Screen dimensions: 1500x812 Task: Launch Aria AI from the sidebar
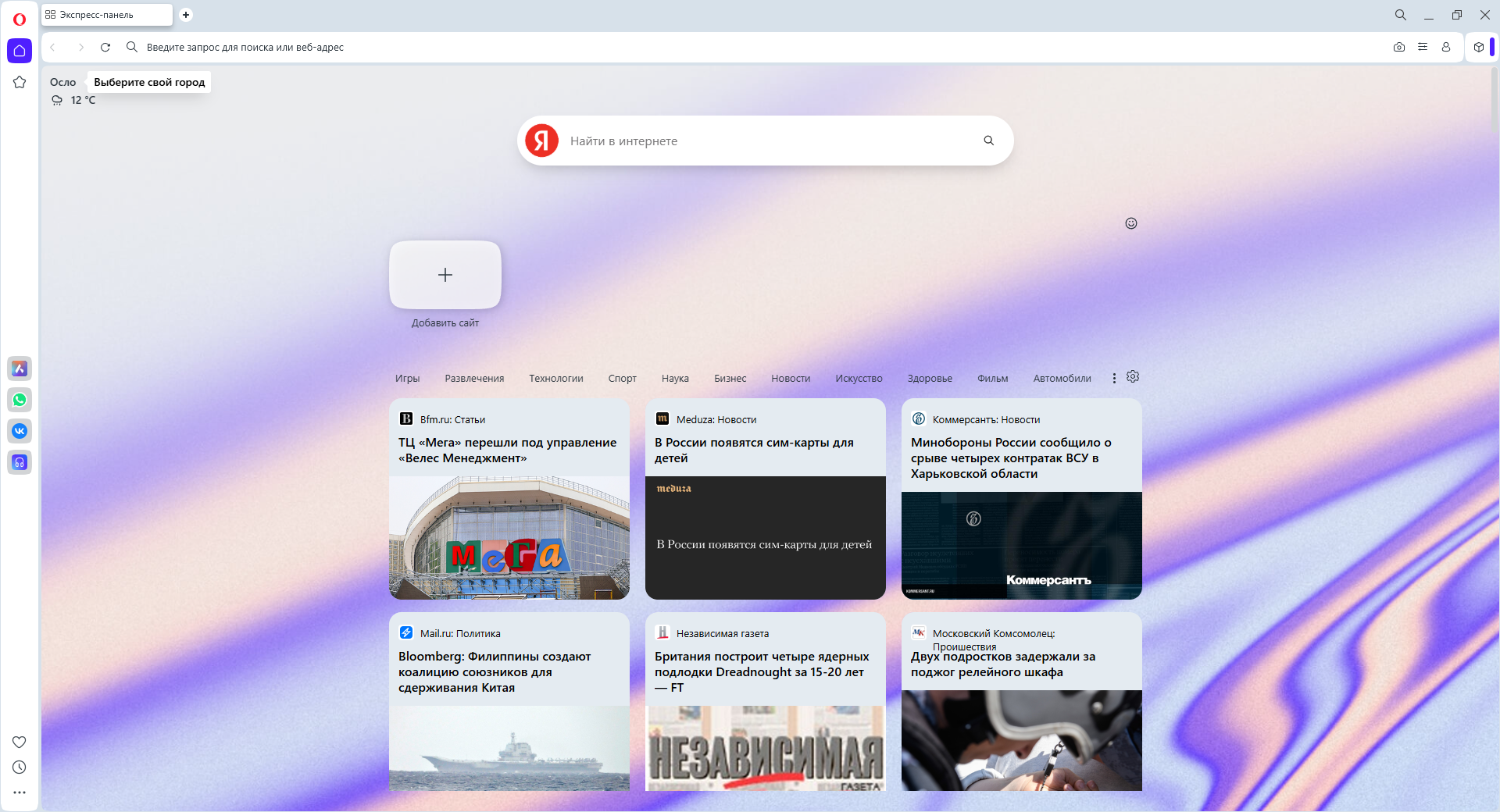click(x=20, y=369)
